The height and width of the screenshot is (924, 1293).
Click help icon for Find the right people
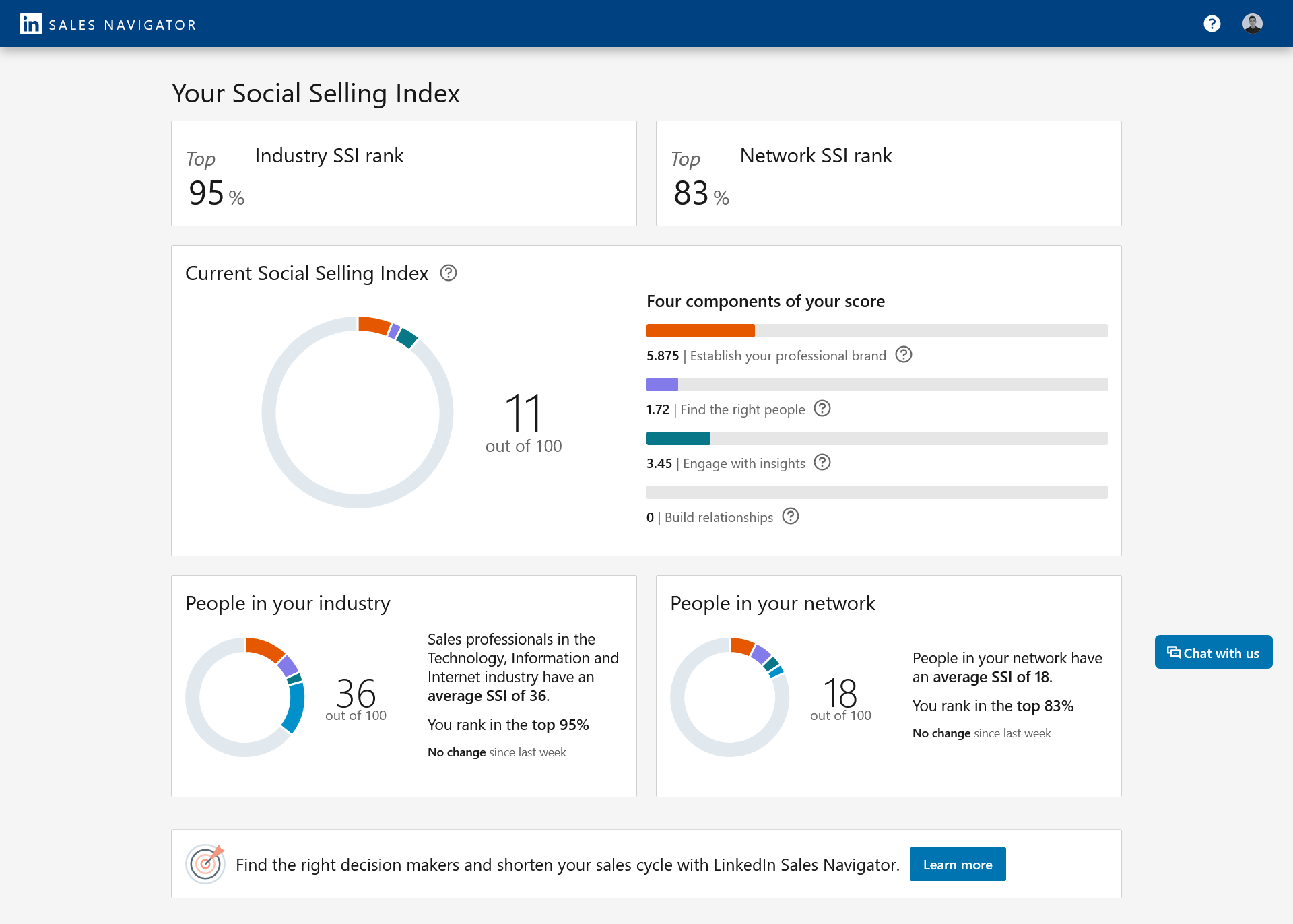point(822,408)
